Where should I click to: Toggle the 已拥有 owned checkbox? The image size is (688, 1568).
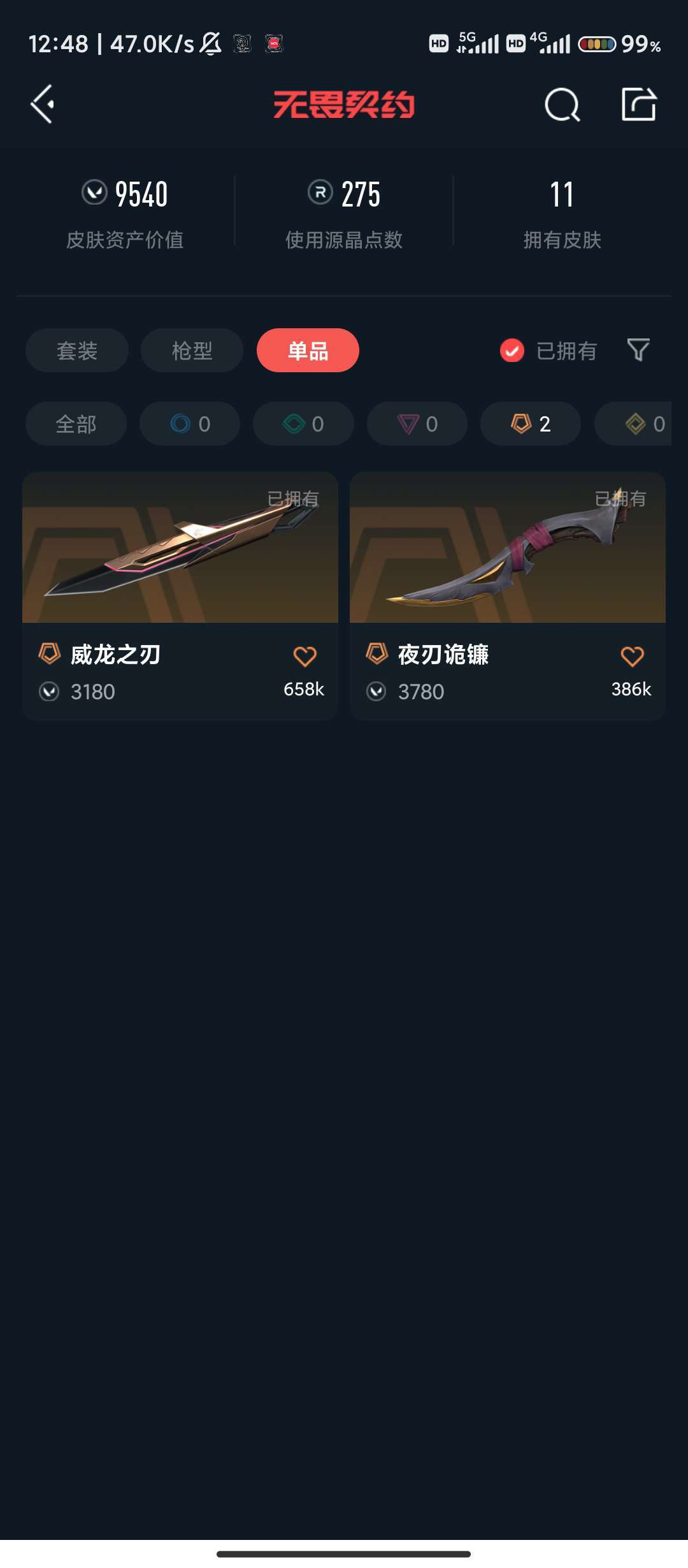(512, 350)
